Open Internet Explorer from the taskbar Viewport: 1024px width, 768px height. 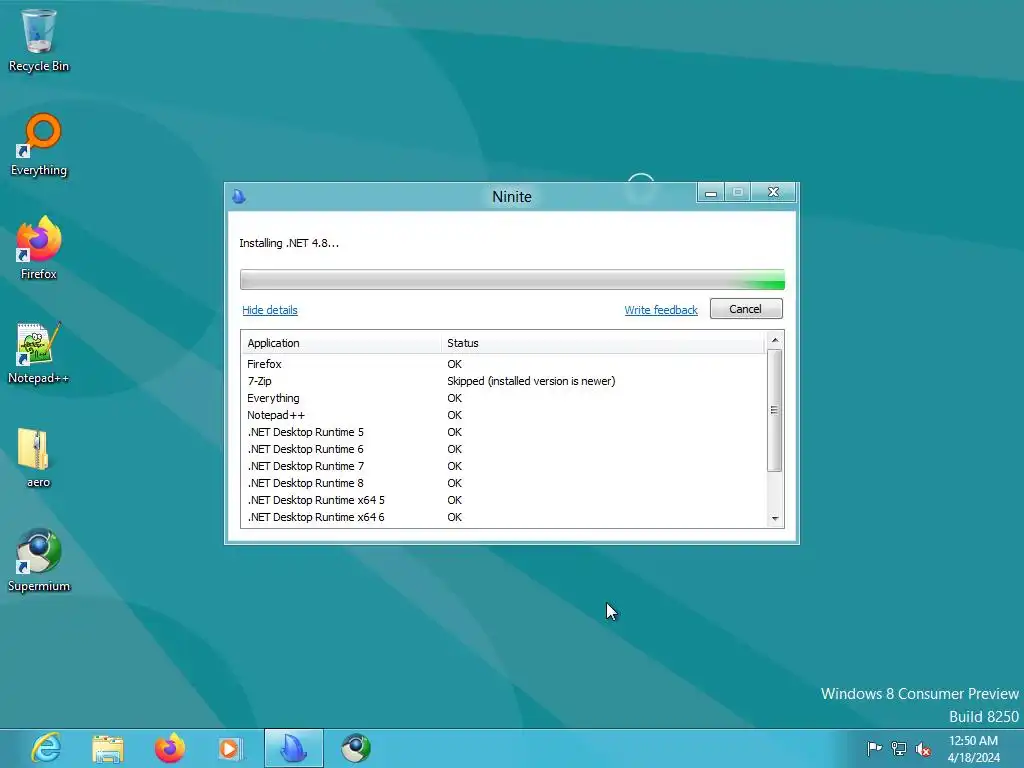[x=46, y=748]
